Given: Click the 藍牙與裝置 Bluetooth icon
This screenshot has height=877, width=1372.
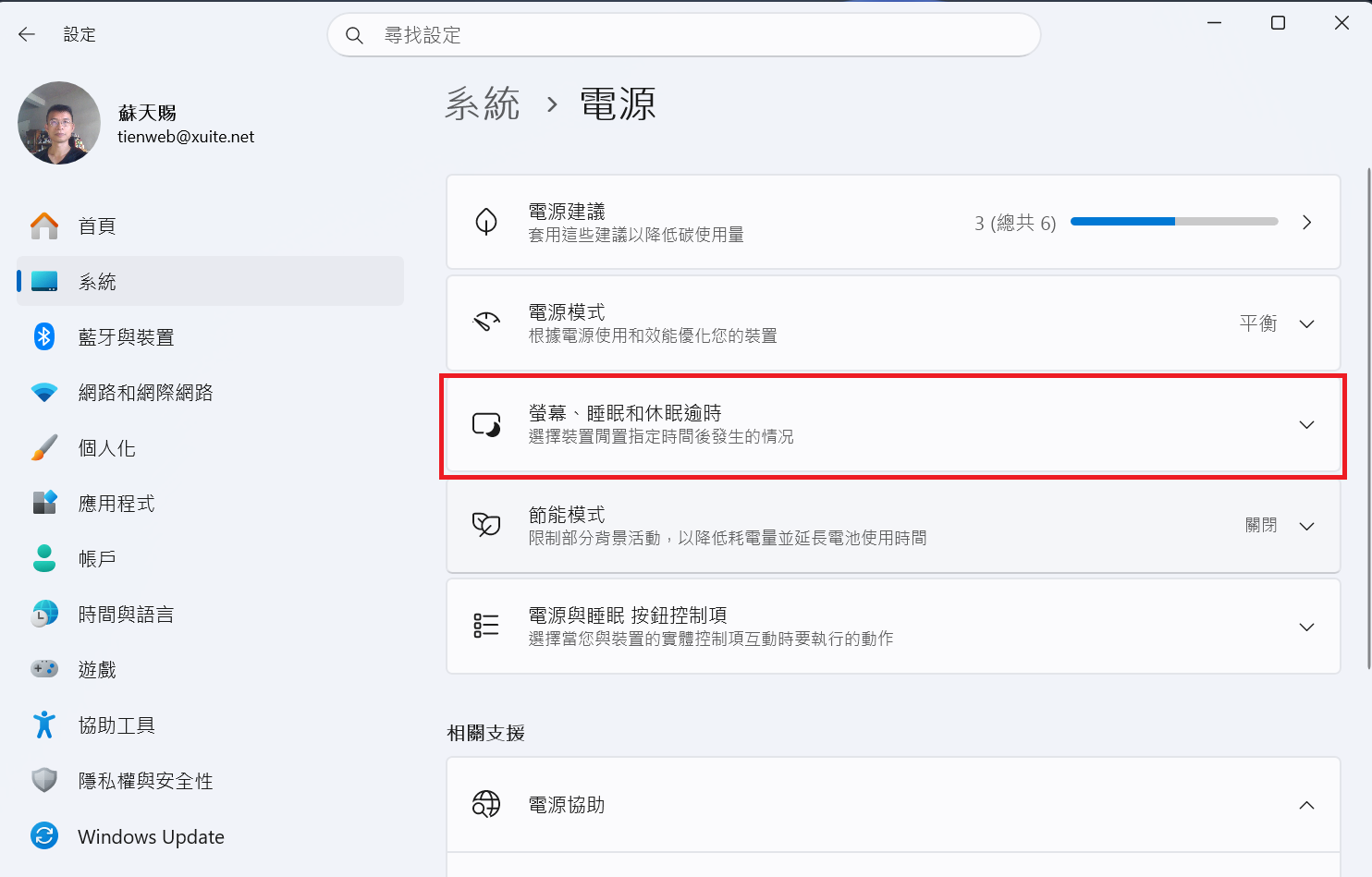Looking at the screenshot, I should point(44,336).
